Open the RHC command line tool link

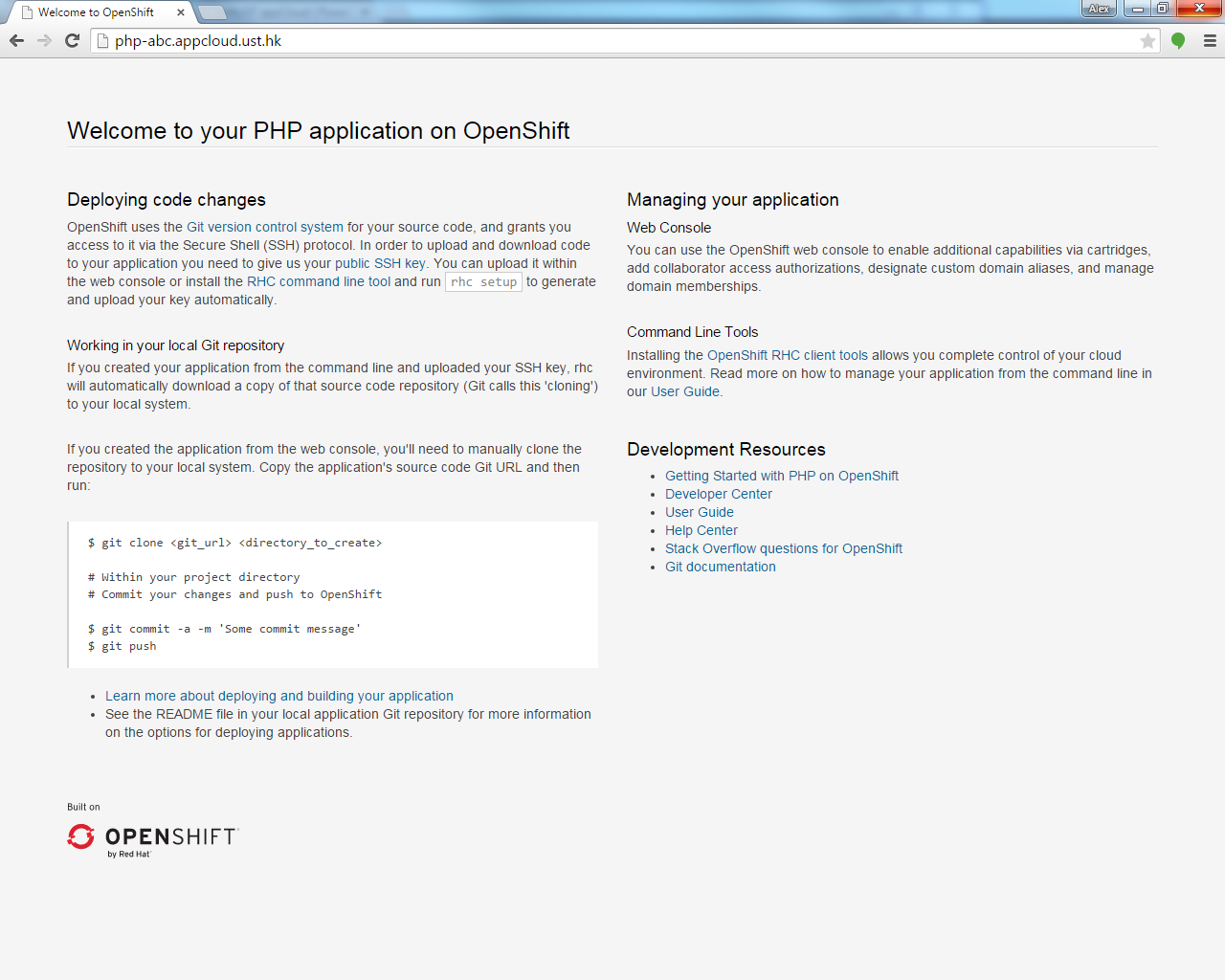(x=319, y=281)
